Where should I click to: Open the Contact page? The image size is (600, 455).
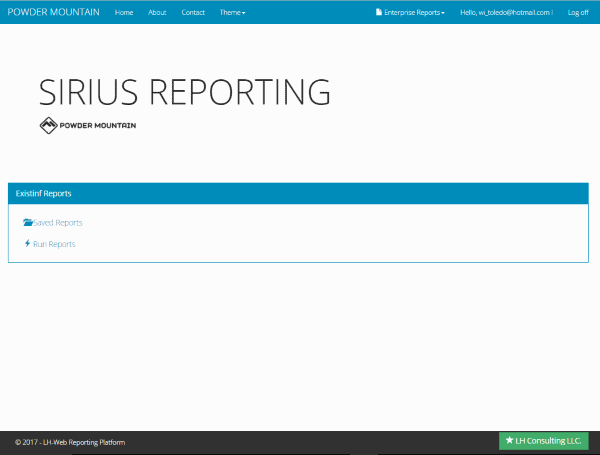point(193,13)
